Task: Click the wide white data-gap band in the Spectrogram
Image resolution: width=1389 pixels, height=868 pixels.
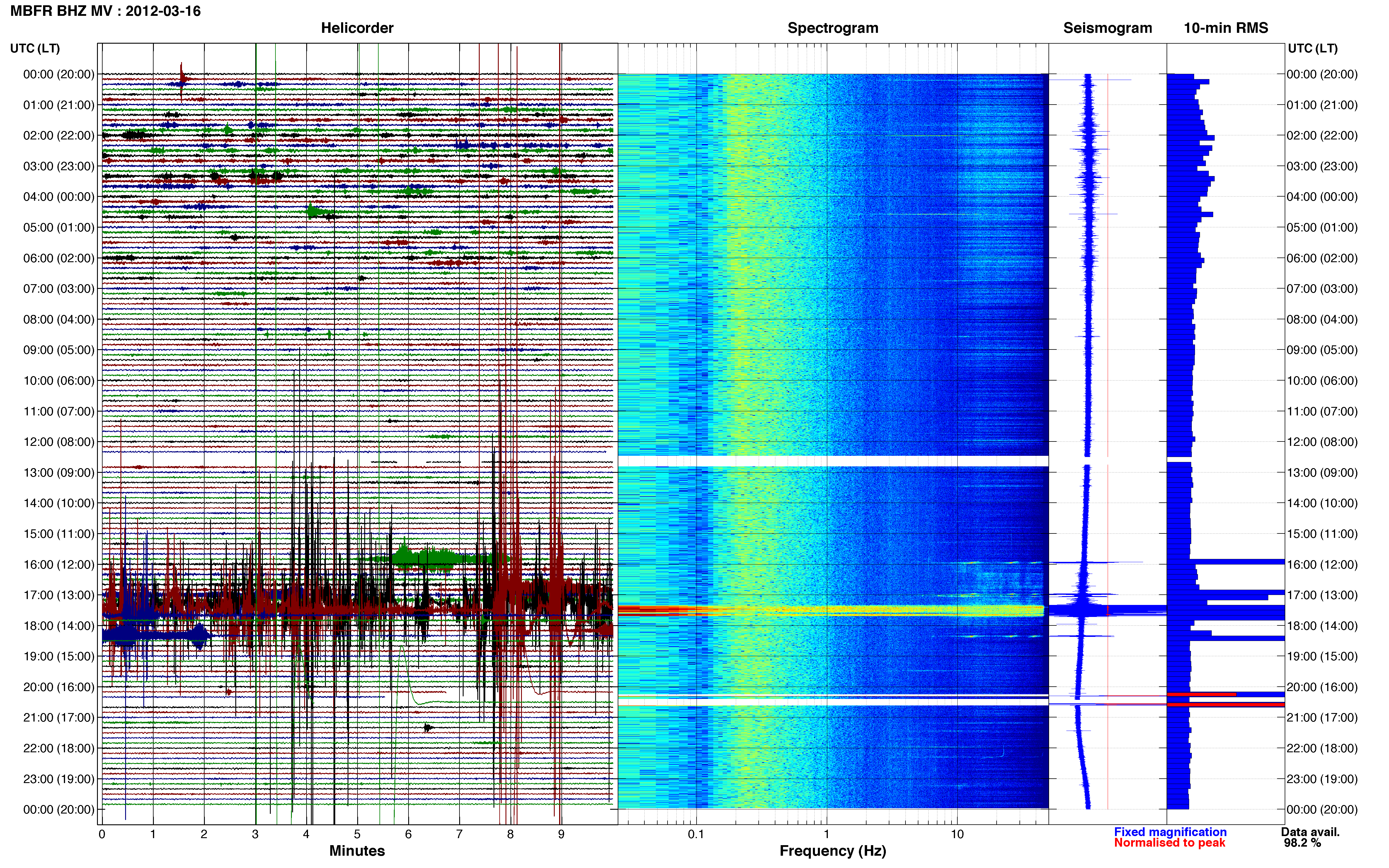Action: click(x=833, y=461)
